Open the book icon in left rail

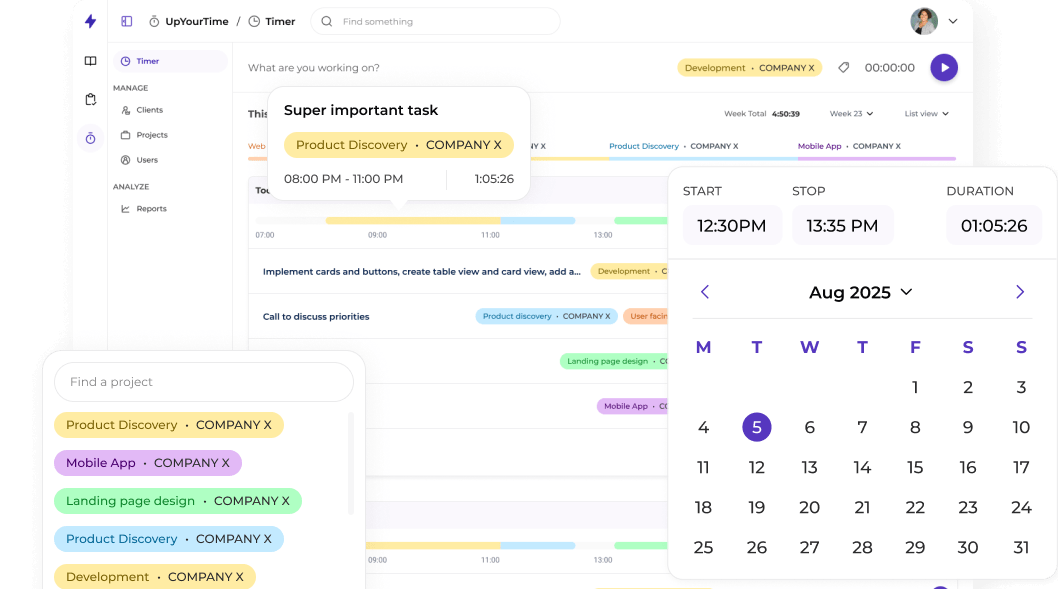click(90, 61)
